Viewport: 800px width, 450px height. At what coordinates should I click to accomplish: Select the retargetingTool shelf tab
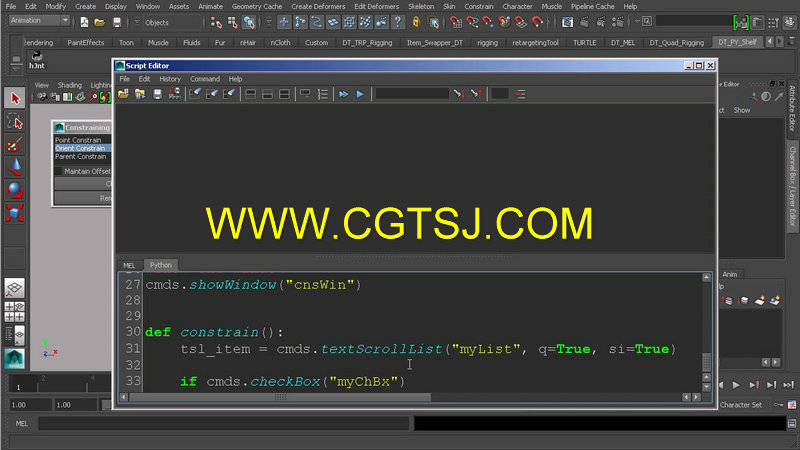[x=535, y=43]
